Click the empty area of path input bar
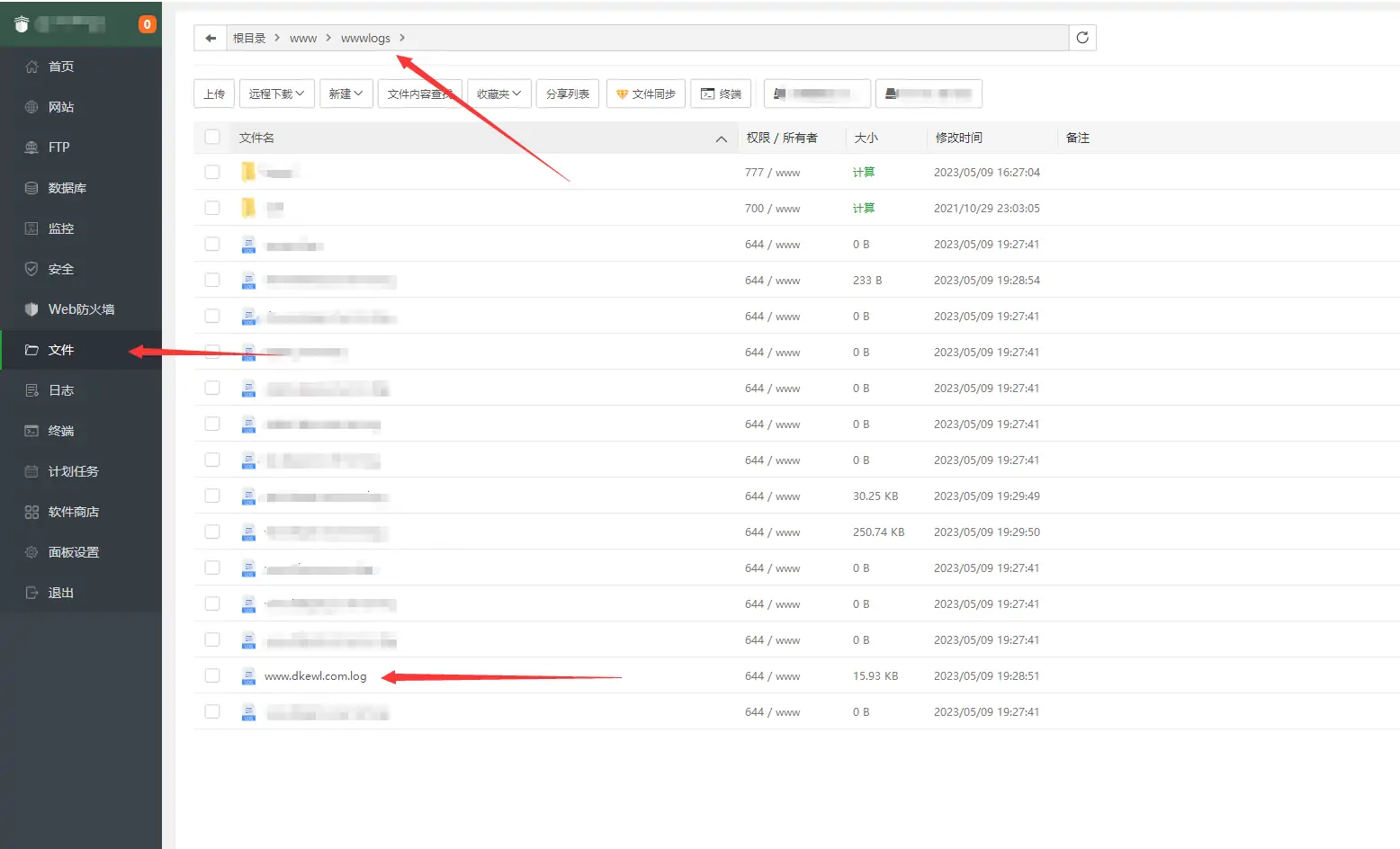Viewport: 1400px width, 849px height. tap(738, 38)
